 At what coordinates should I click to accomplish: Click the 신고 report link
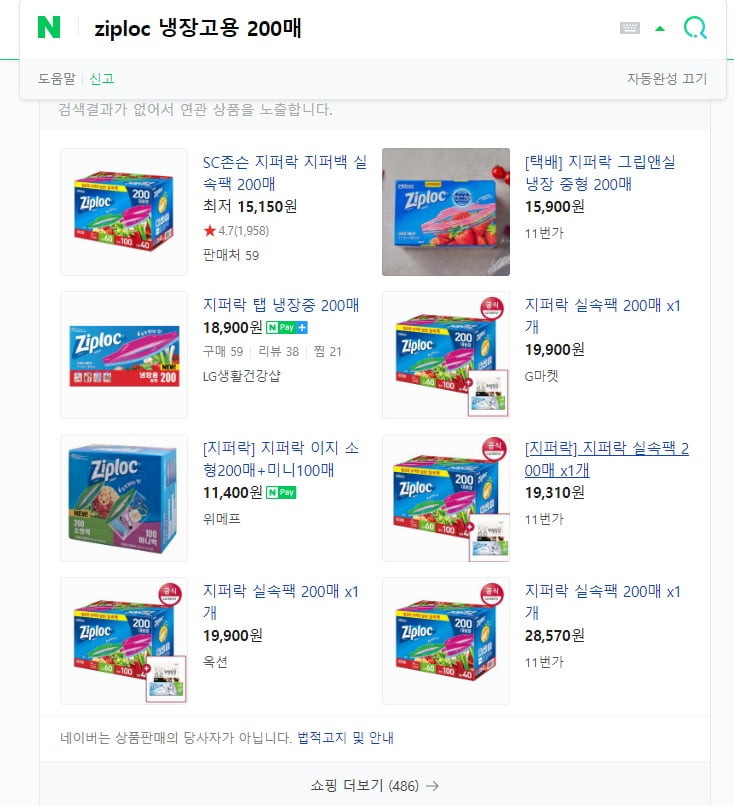point(102,79)
